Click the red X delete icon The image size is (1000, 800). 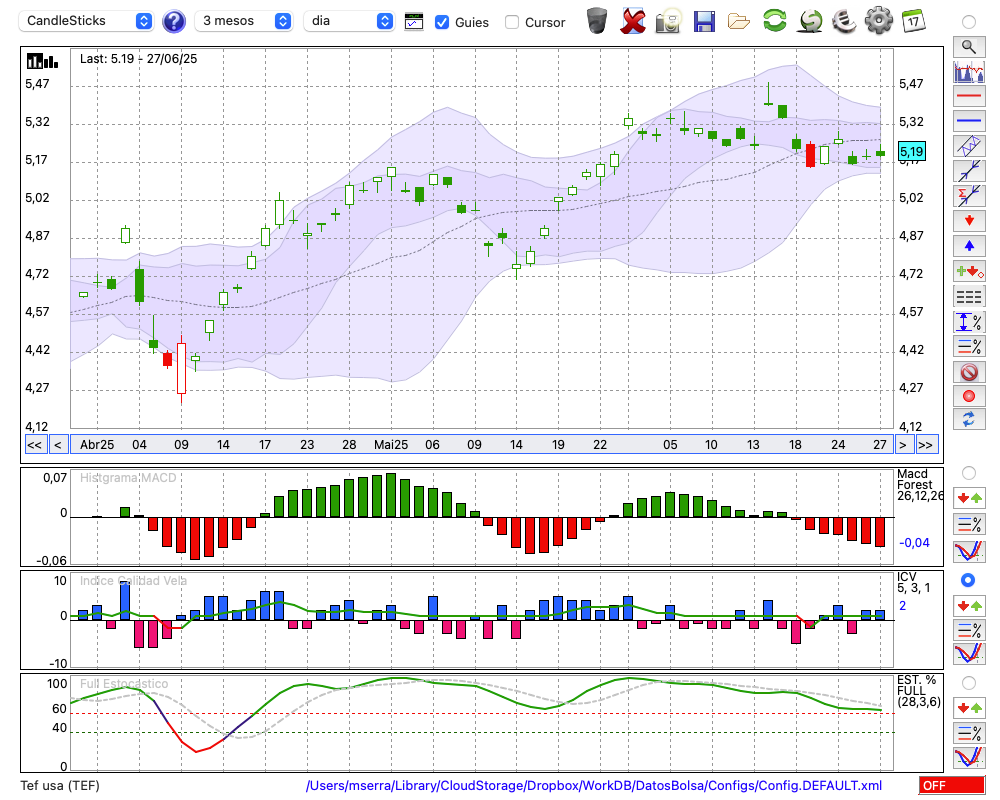(632, 21)
